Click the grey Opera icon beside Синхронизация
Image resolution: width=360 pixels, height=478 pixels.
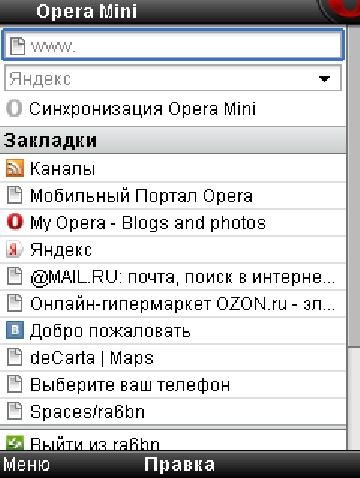(14, 109)
